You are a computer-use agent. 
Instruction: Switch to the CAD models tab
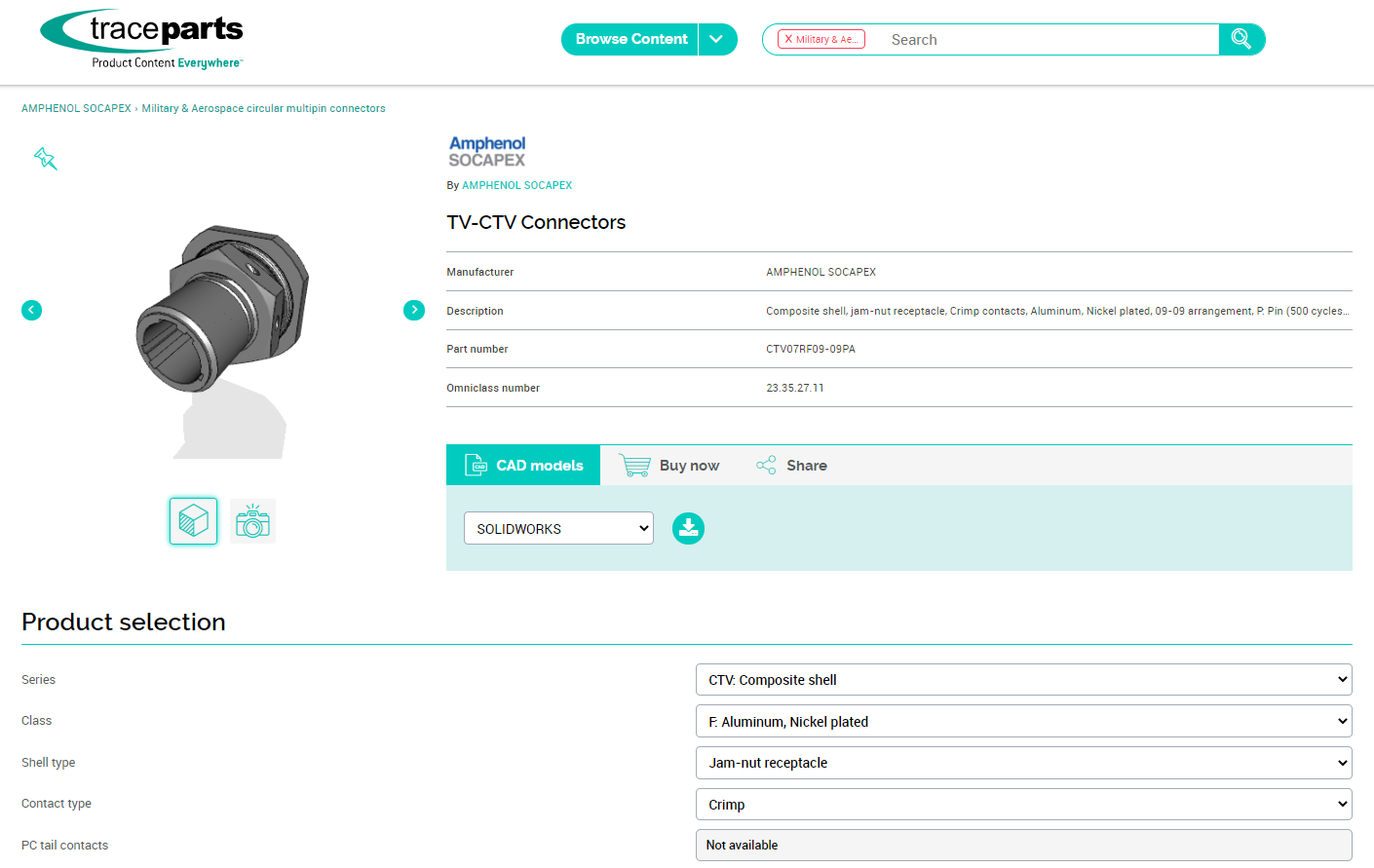pyautogui.click(x=523, y=466)
